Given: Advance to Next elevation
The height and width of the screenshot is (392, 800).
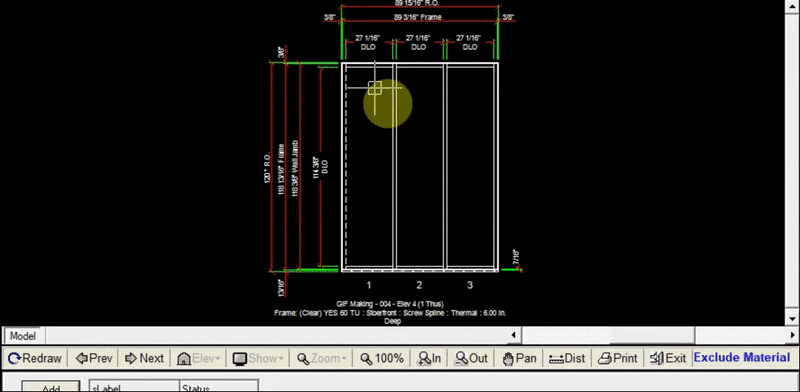Looking at the screenshot, I should (144, 358).
